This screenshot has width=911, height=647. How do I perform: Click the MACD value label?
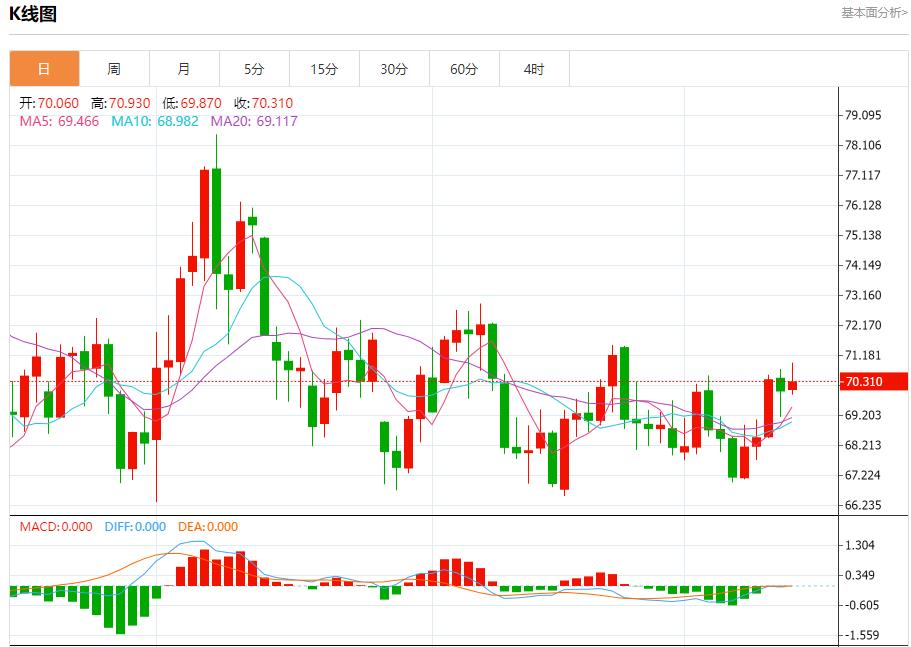tap(56, 527)
